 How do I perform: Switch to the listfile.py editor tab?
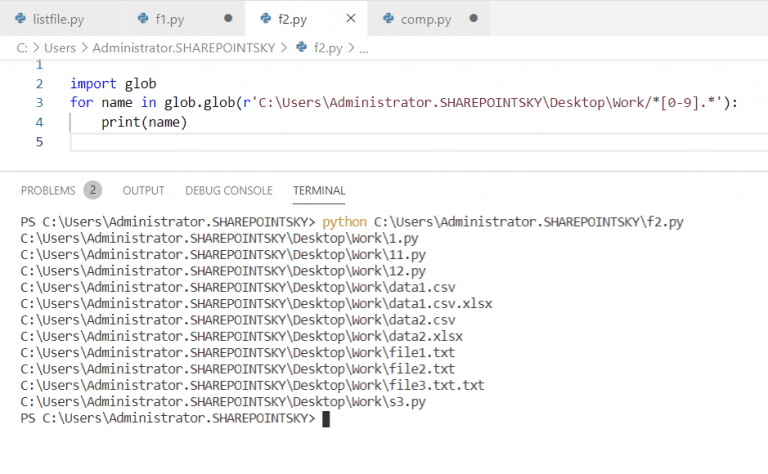[x=59, y=19]
